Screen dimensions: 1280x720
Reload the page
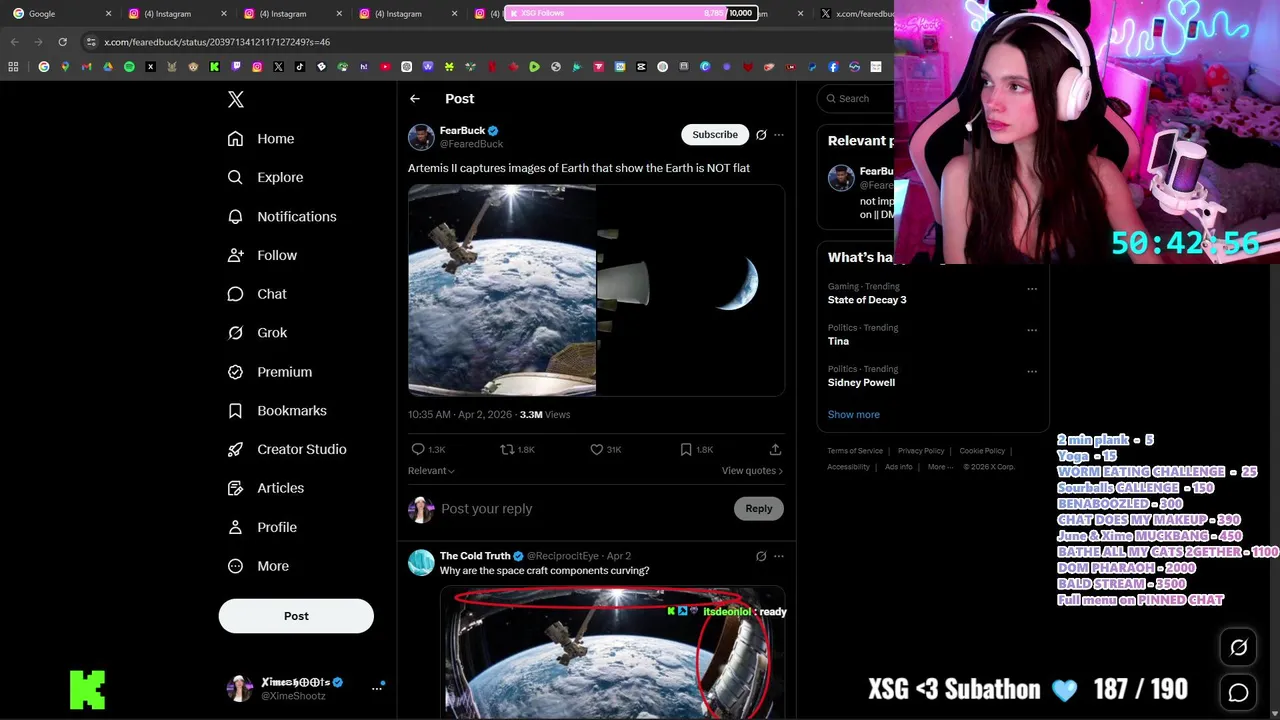[62, 42]
